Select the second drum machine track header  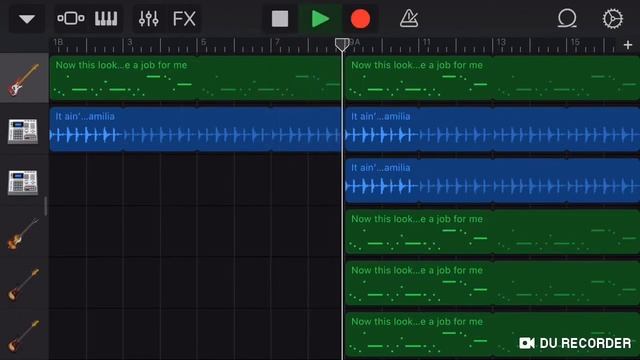coord(24,181)
